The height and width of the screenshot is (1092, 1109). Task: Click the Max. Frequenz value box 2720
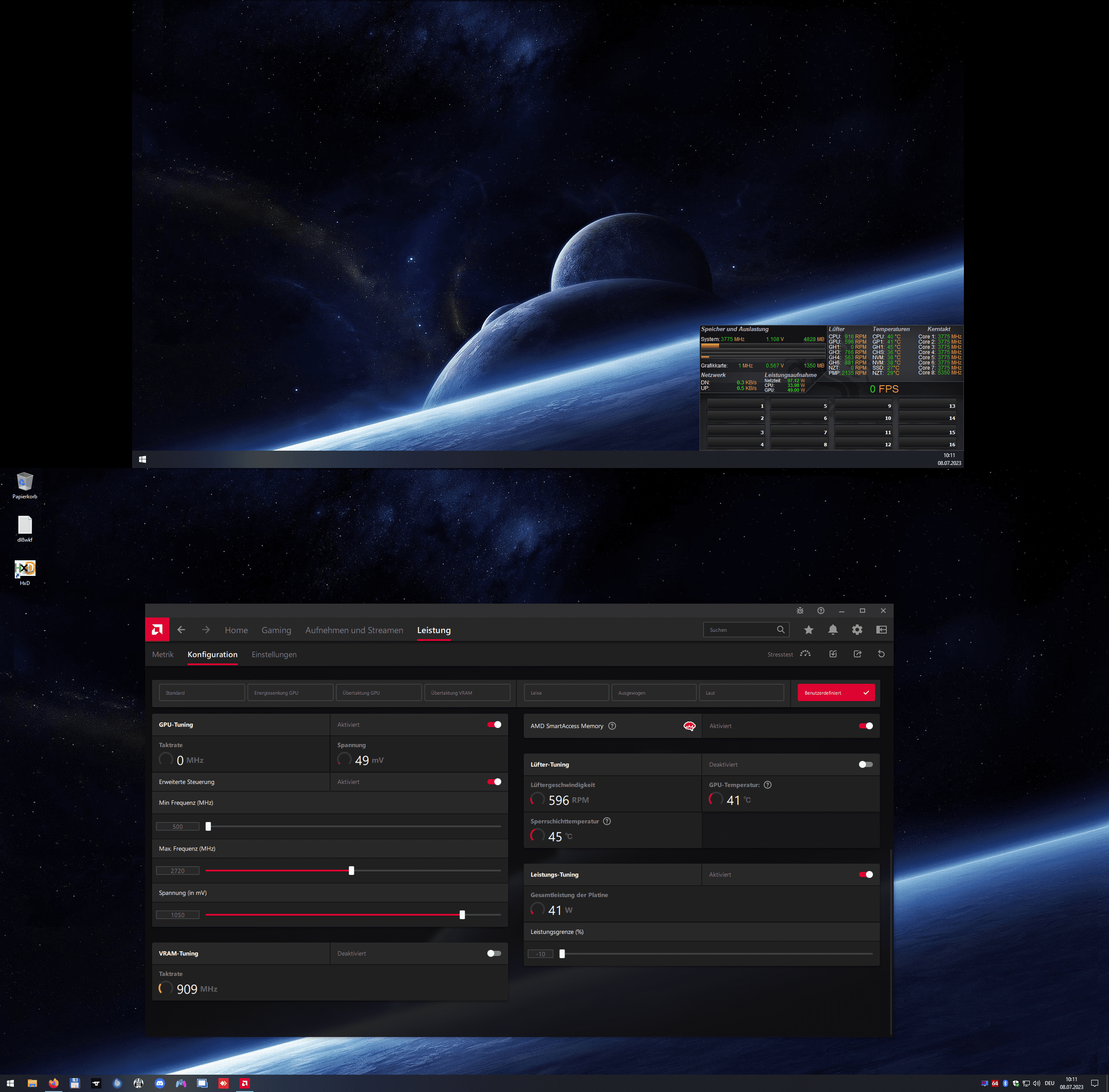(x=178, y=871)
